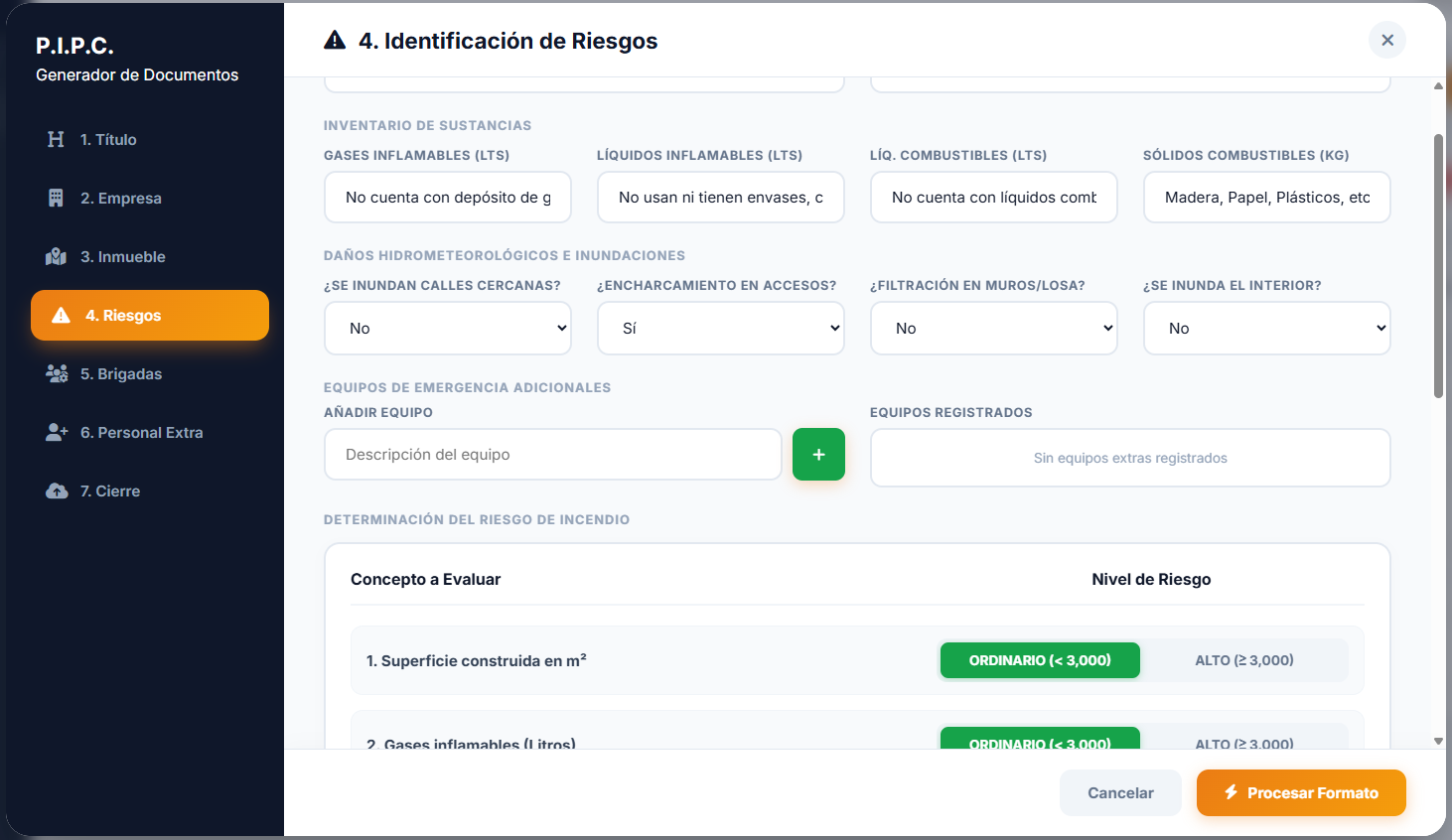Image resolution: width=1452 pixels, height=840 pixels.
Task: Click the 'Daños Hidrometeorológicos e Inundaciones' heading
Action: pos(505,255)
